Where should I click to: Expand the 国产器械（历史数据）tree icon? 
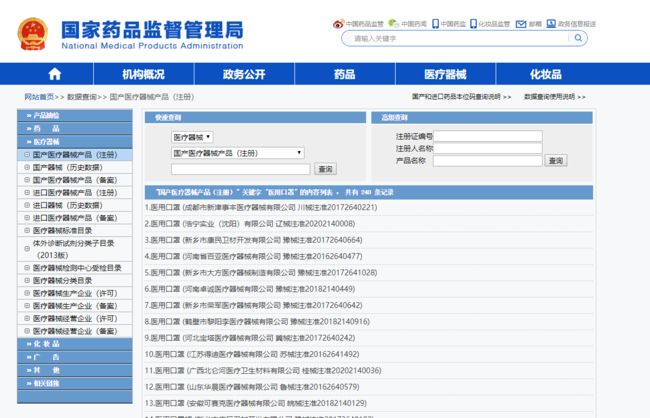27,167
